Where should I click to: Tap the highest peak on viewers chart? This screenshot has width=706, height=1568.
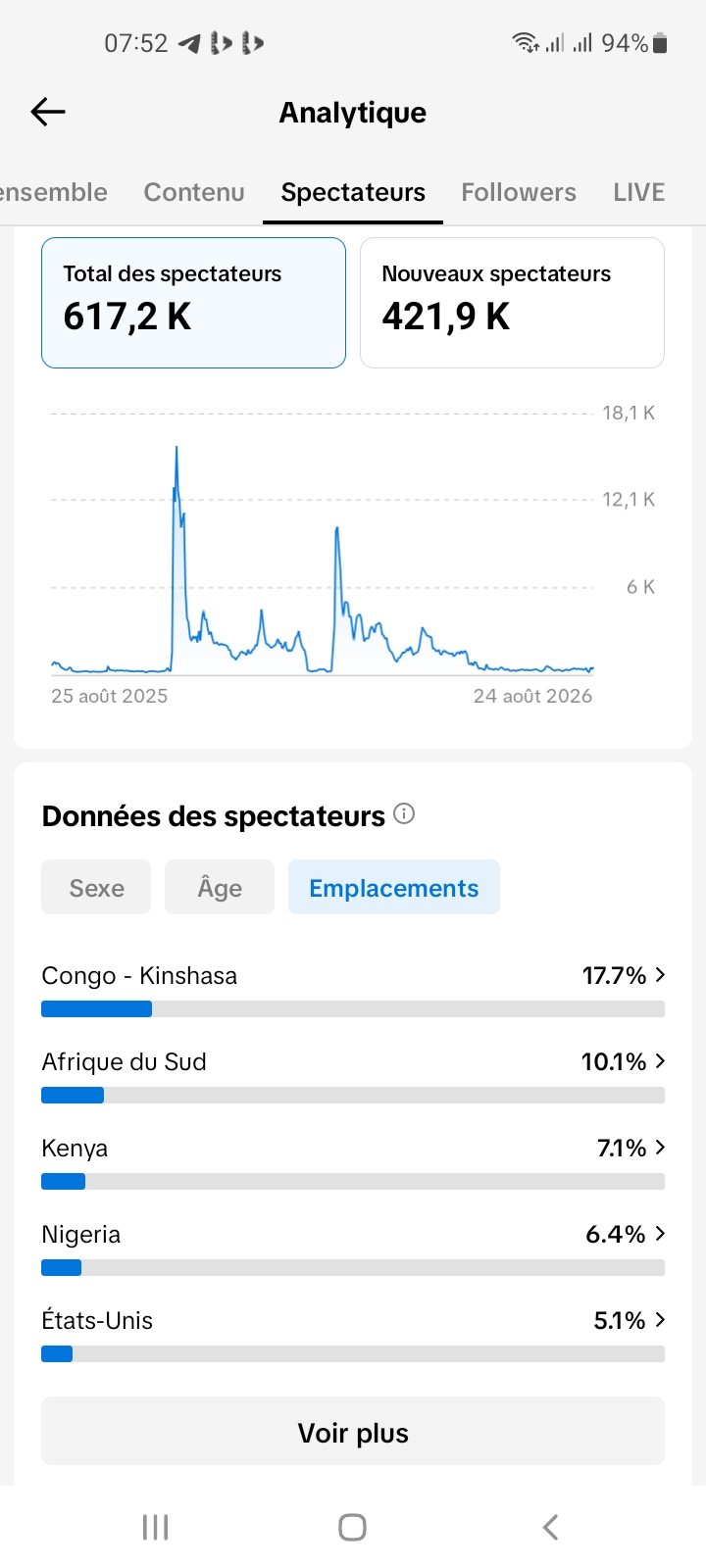(176, 451)
